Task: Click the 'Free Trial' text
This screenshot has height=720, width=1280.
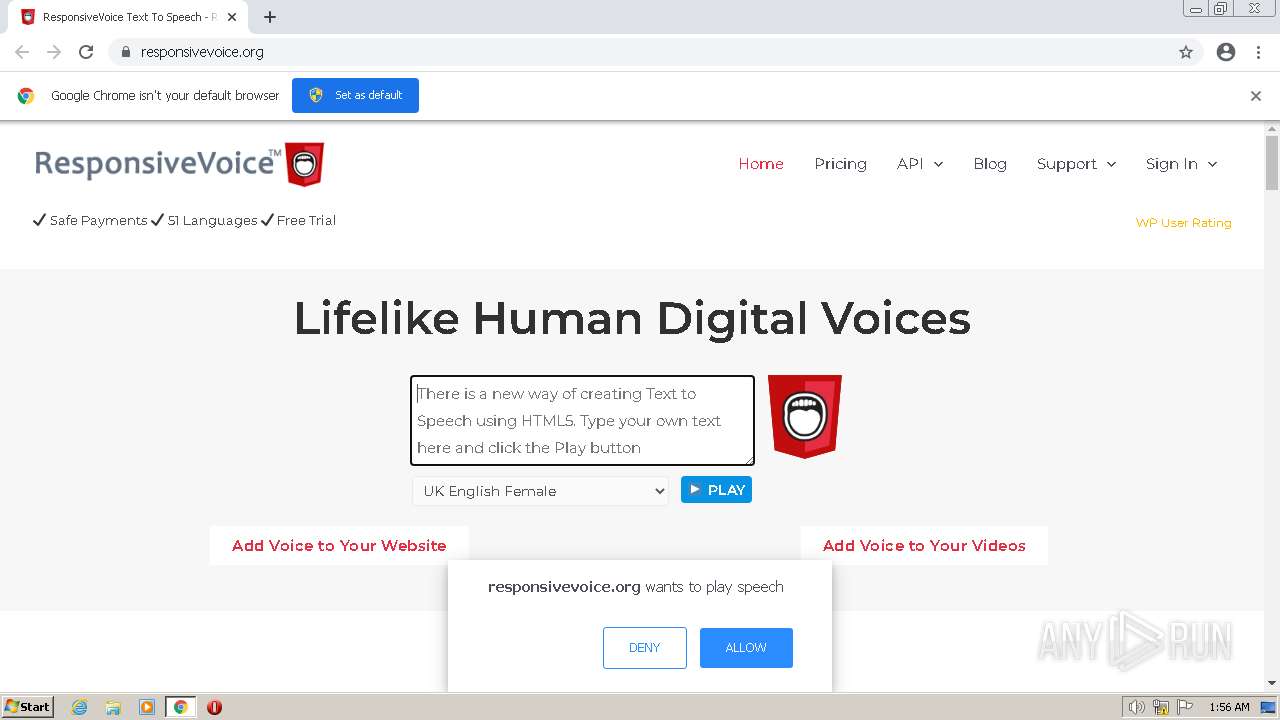Action: [306, 221]
